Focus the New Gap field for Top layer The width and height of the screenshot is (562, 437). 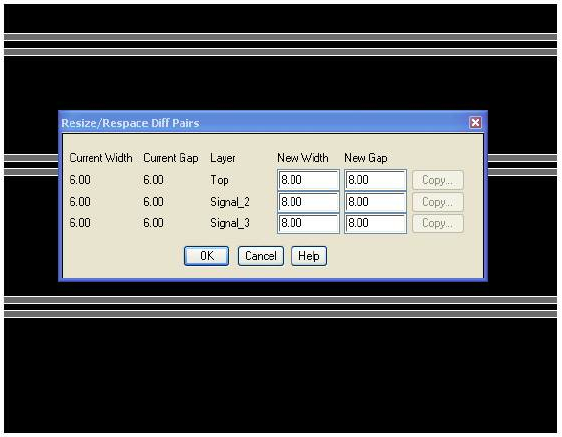(375, 180)
